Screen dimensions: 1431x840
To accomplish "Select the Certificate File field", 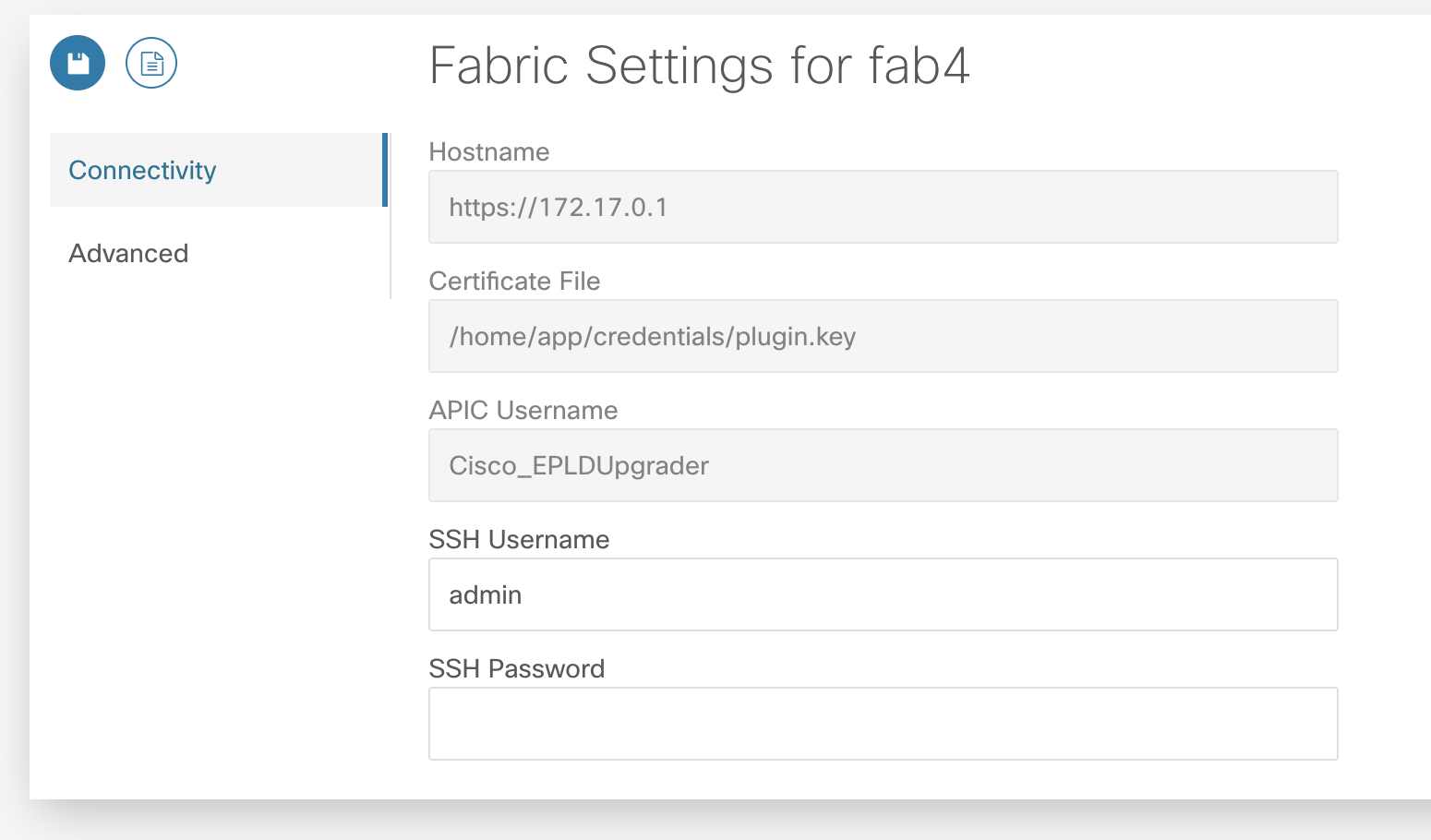I will pyautogui.click(x=884, y=336).
